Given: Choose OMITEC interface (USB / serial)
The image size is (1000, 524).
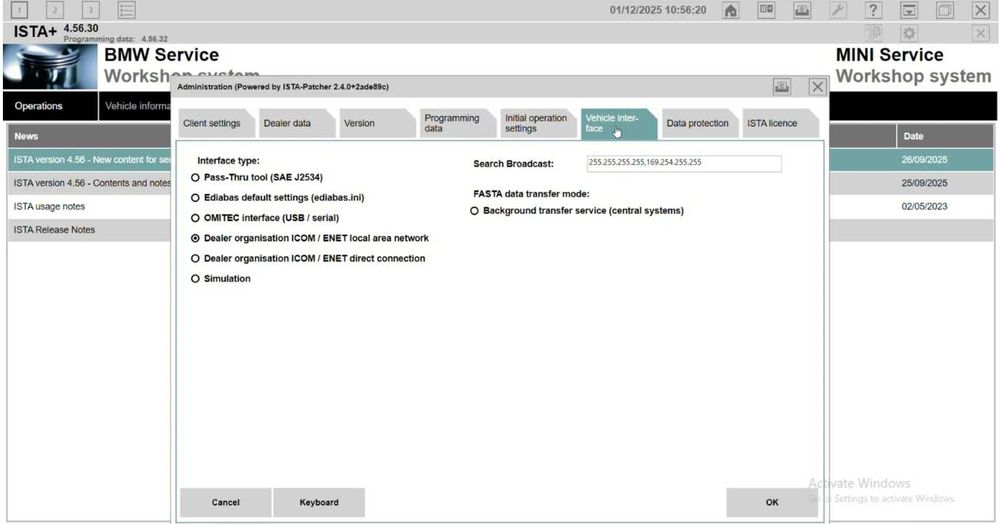Looking at the screenshot, I should [265, 218].
